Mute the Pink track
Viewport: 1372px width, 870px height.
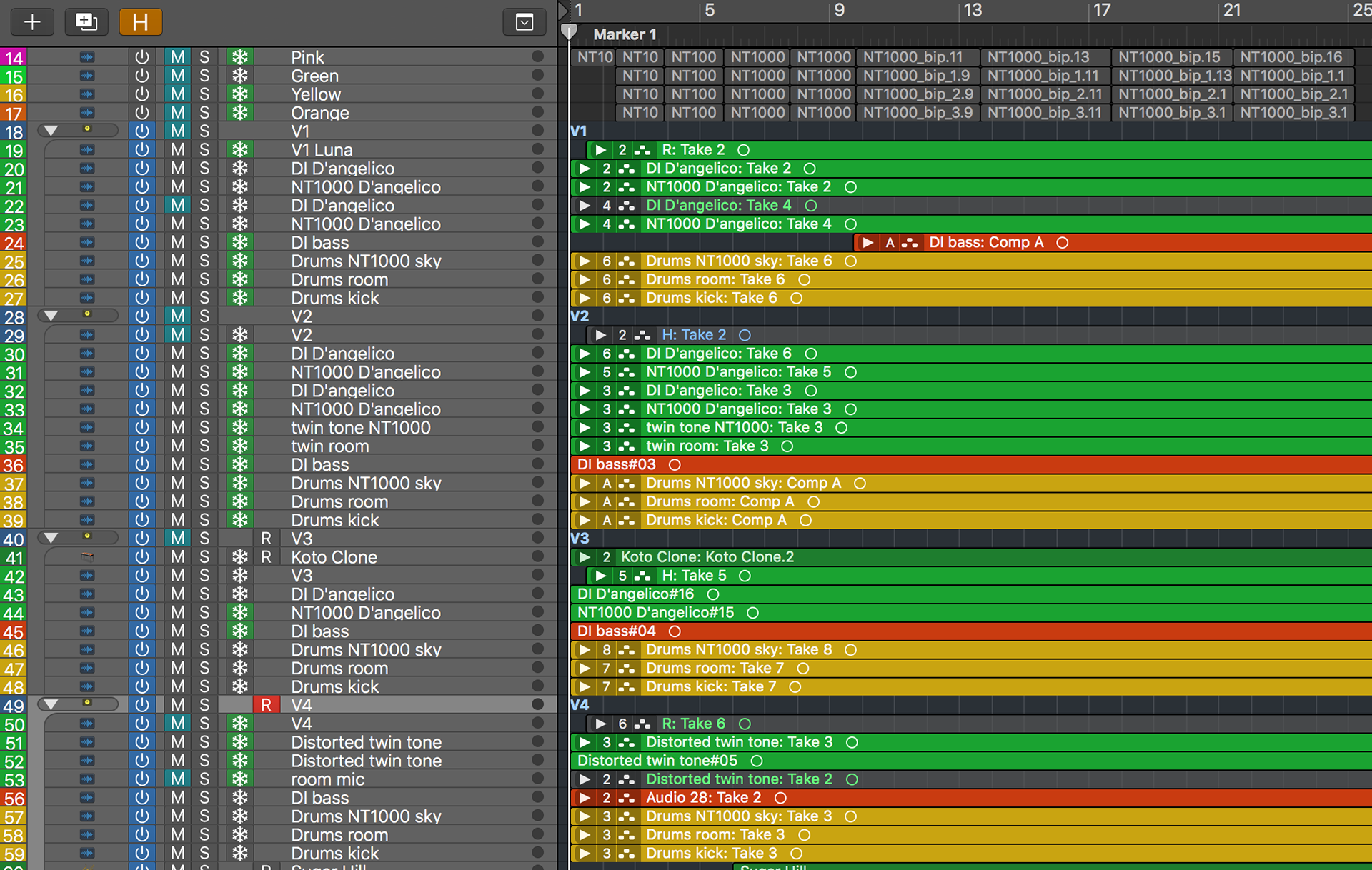177,57
